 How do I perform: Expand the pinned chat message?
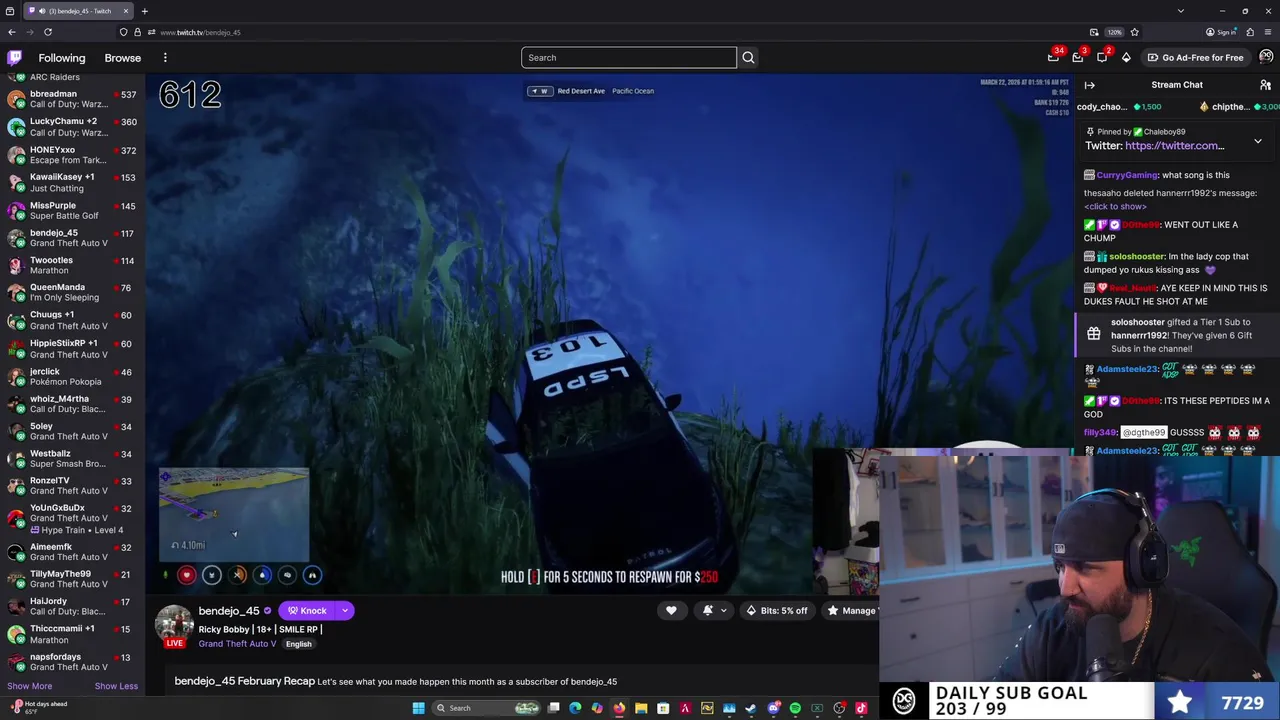[1258, 141]
